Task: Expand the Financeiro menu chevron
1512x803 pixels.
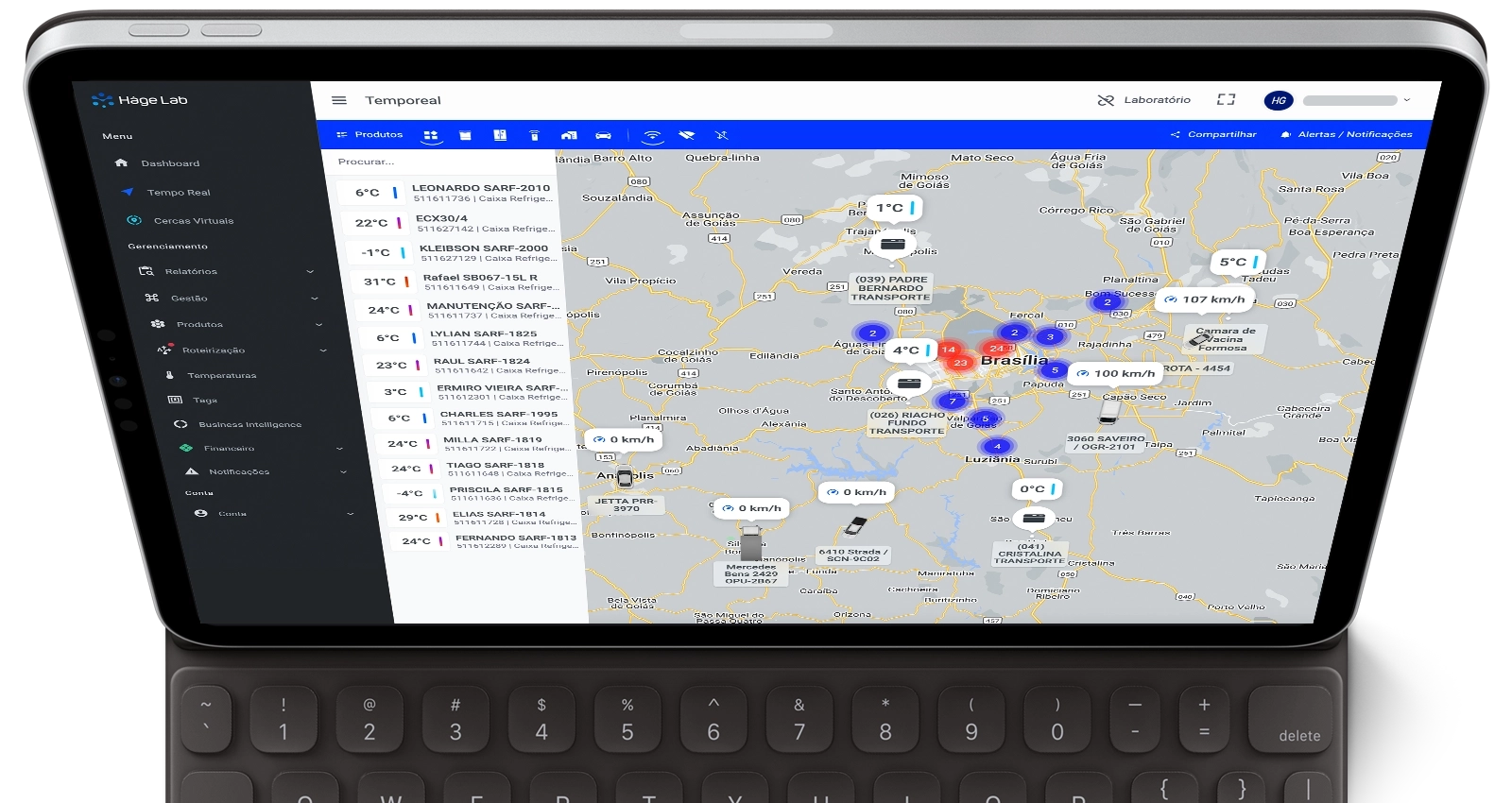Action: (x=339, y=449)
